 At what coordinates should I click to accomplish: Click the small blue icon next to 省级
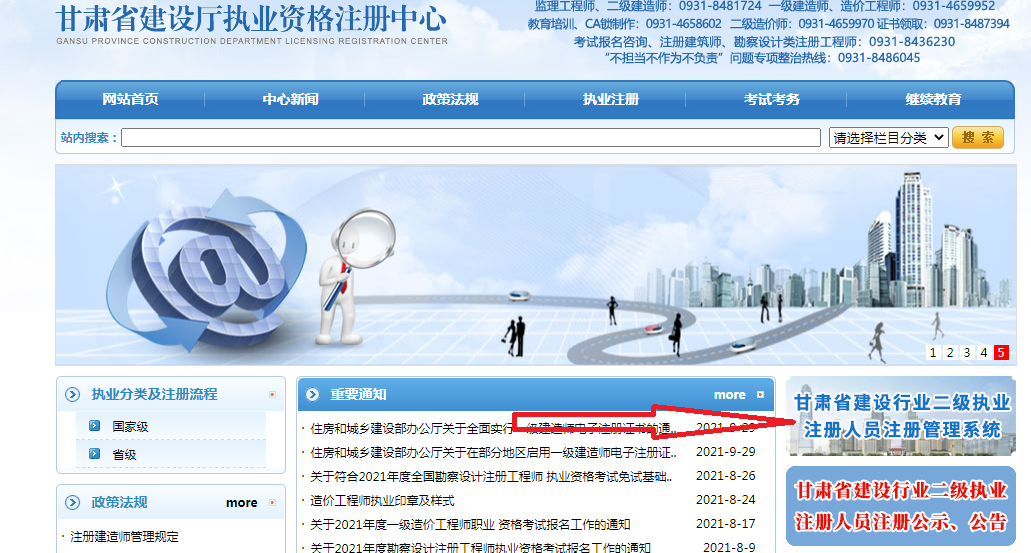tap(94, 454)
